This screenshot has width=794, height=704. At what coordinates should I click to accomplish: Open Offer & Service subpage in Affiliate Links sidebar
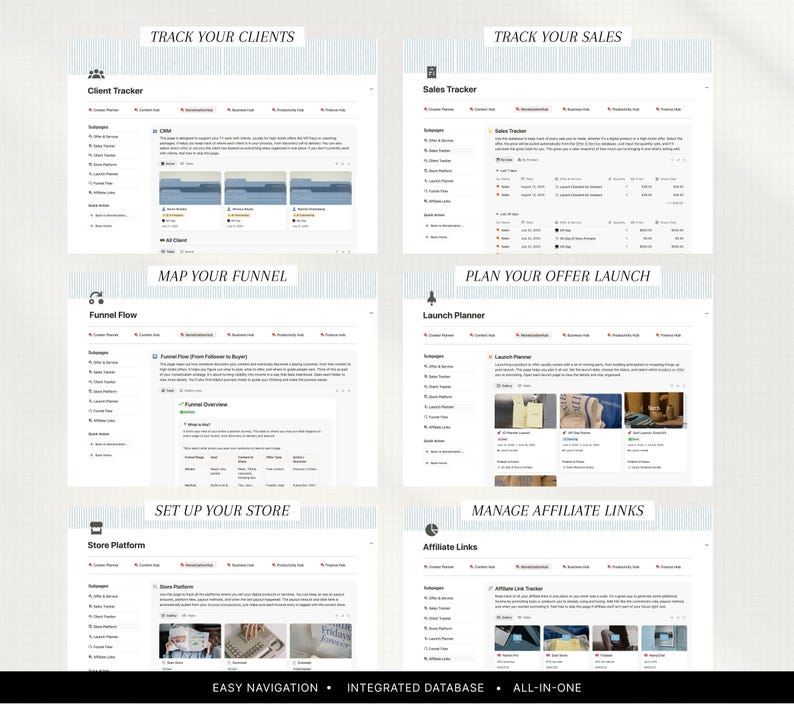(x=439, y=598)
